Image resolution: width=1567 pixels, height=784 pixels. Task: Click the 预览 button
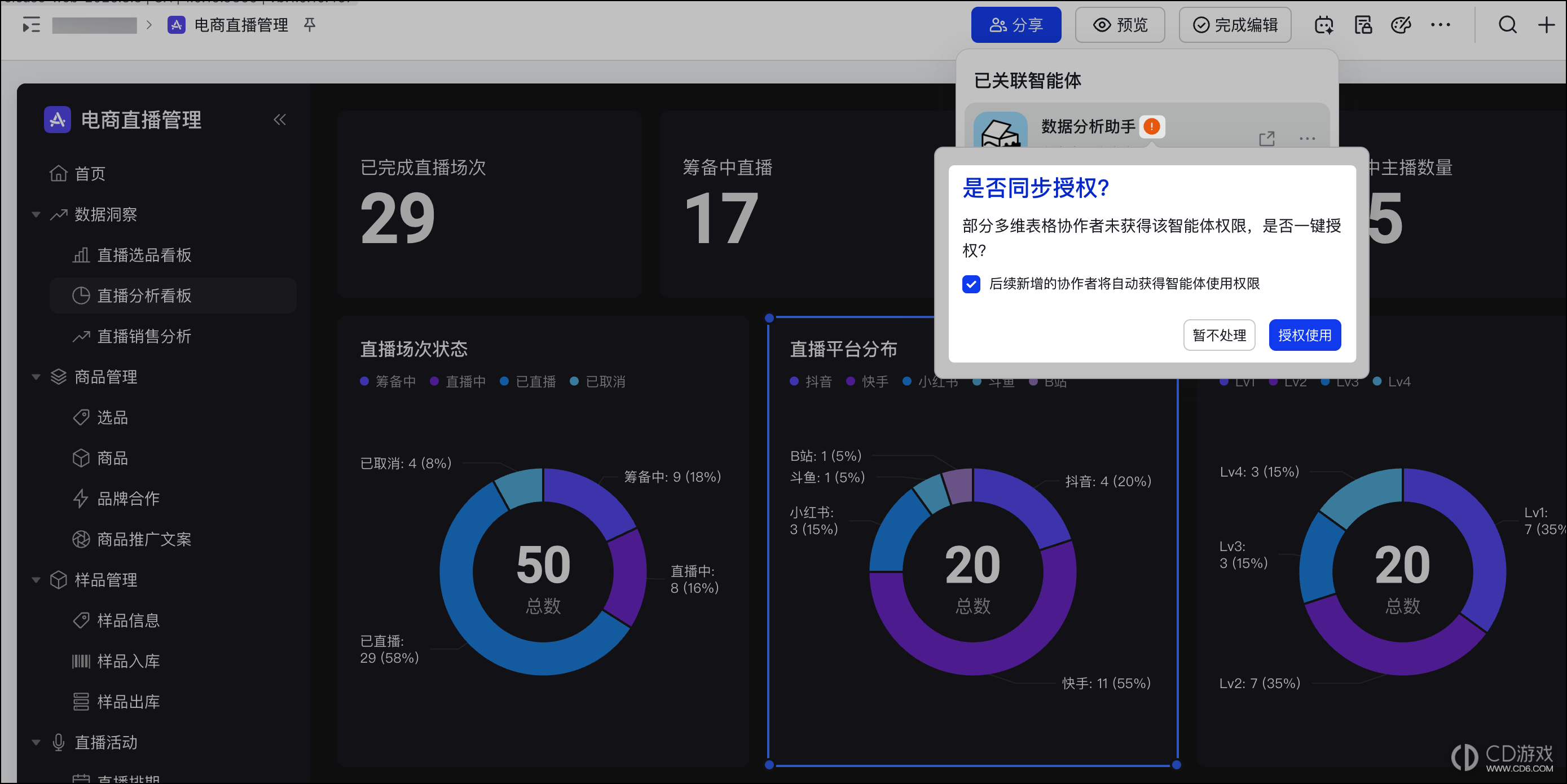[x=1120, y=25]
